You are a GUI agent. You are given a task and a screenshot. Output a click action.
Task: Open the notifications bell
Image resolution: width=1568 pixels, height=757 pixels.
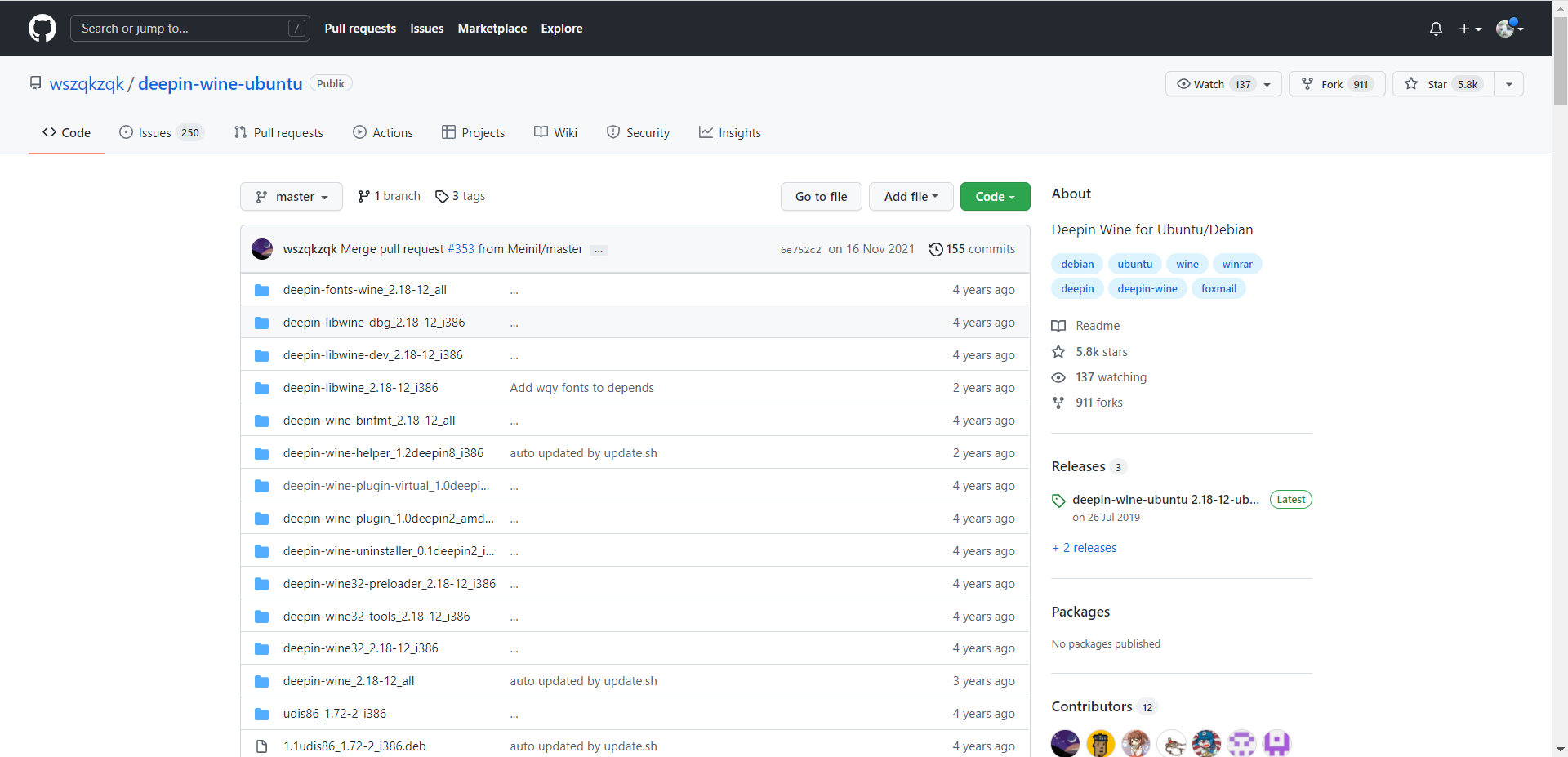tap(1436, 29)
